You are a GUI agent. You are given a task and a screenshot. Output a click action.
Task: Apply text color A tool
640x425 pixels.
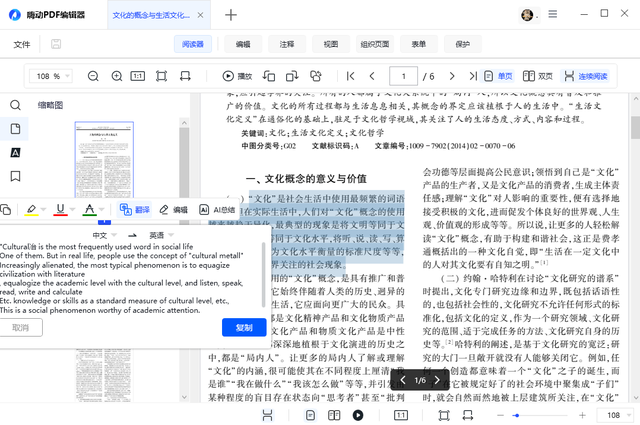coord(89,209)
